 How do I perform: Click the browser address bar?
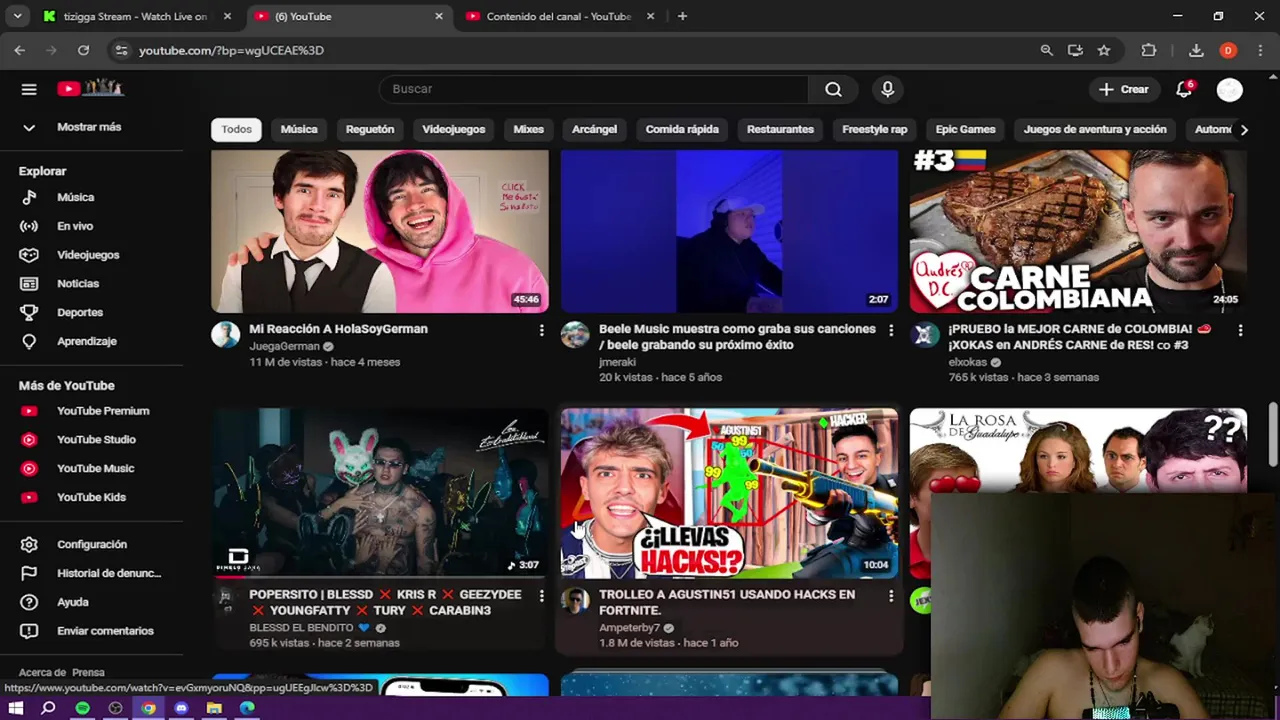[x=580, y=50]
